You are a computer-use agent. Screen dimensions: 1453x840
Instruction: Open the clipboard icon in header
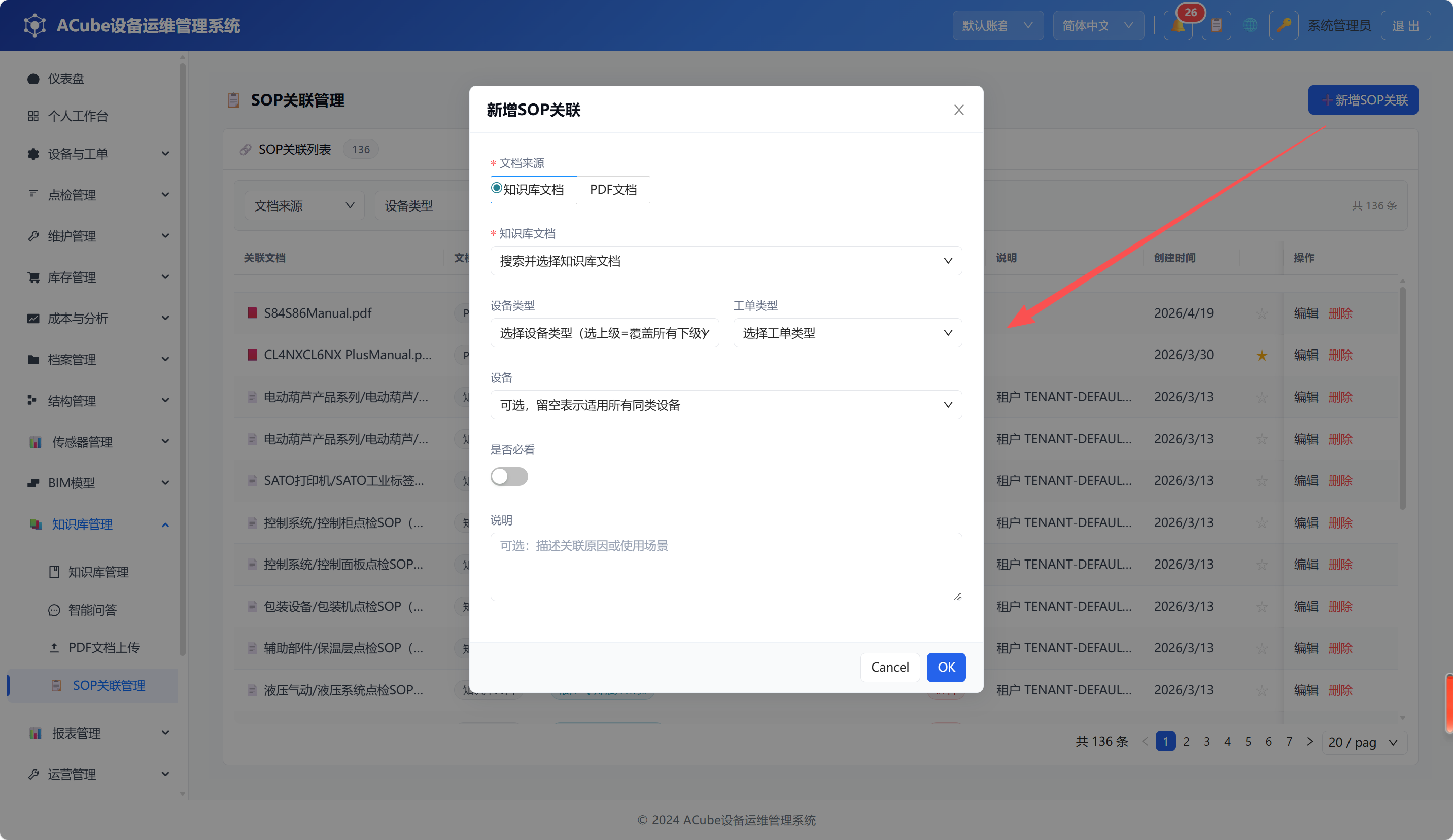[x=1216, y=26]
